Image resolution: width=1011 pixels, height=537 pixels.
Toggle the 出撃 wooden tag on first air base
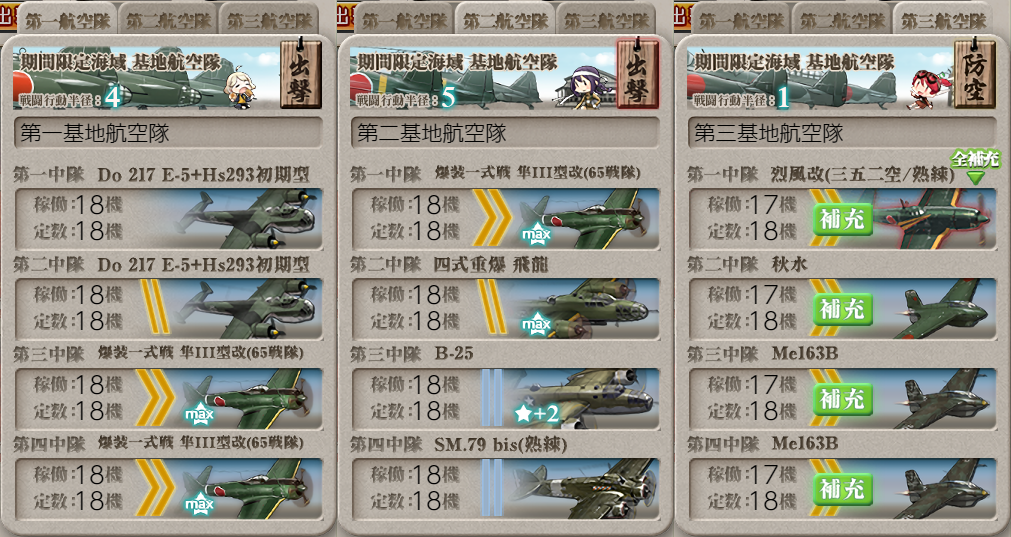(x=301, y=73)
